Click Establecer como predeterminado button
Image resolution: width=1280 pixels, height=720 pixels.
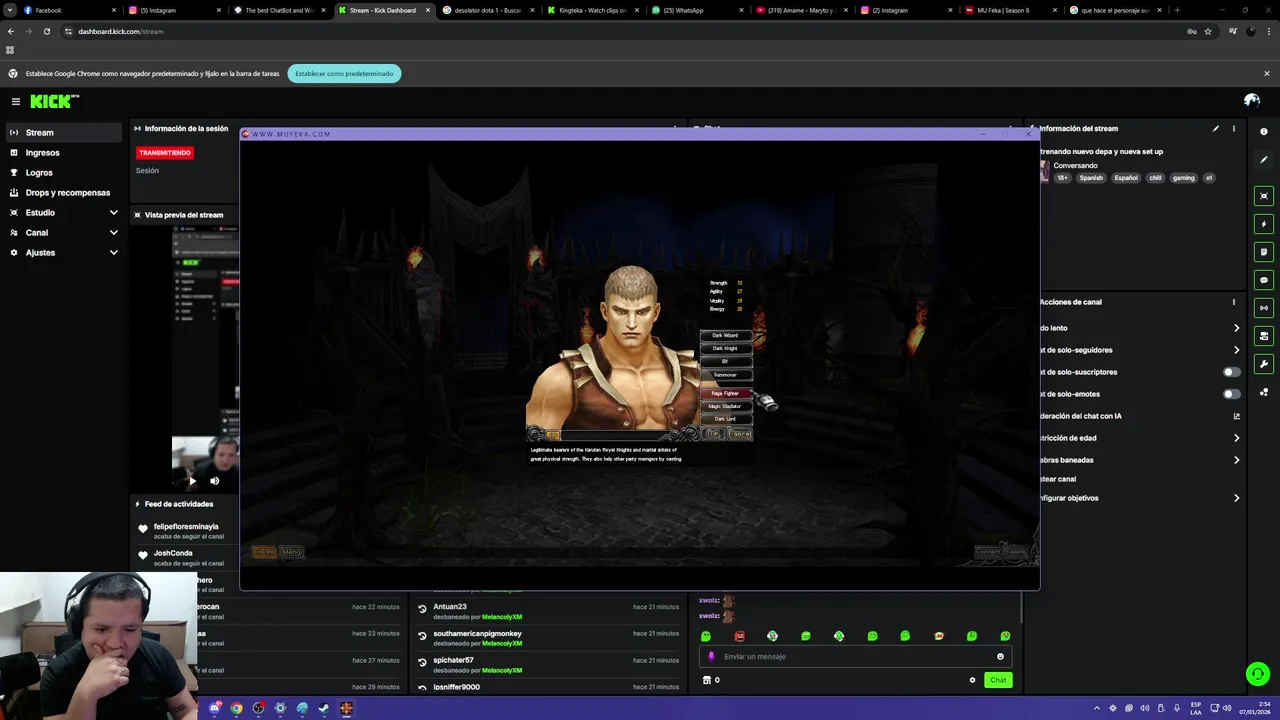[x=344, y=73]
